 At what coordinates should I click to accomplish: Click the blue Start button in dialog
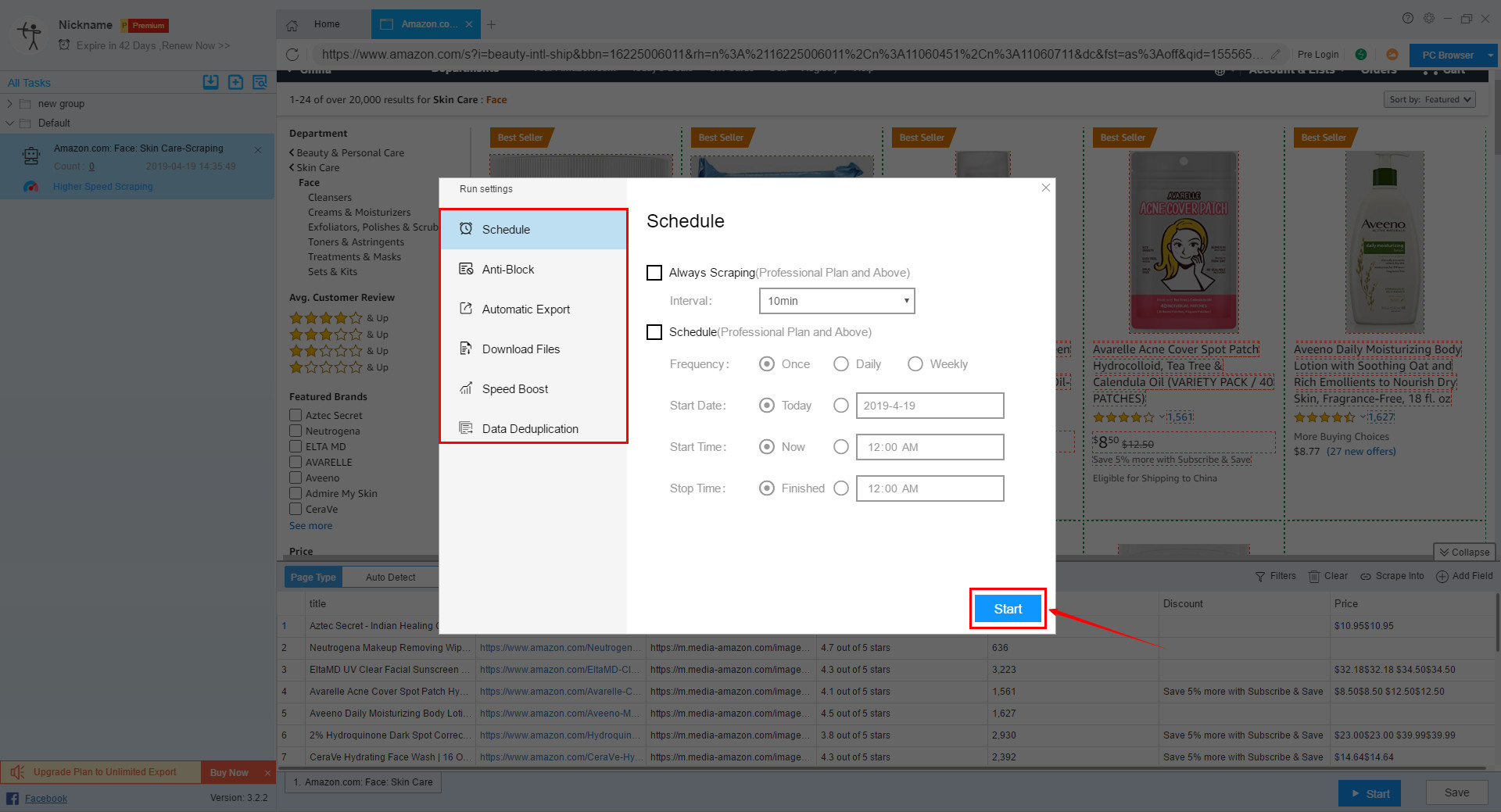(x=1008, y=609)
